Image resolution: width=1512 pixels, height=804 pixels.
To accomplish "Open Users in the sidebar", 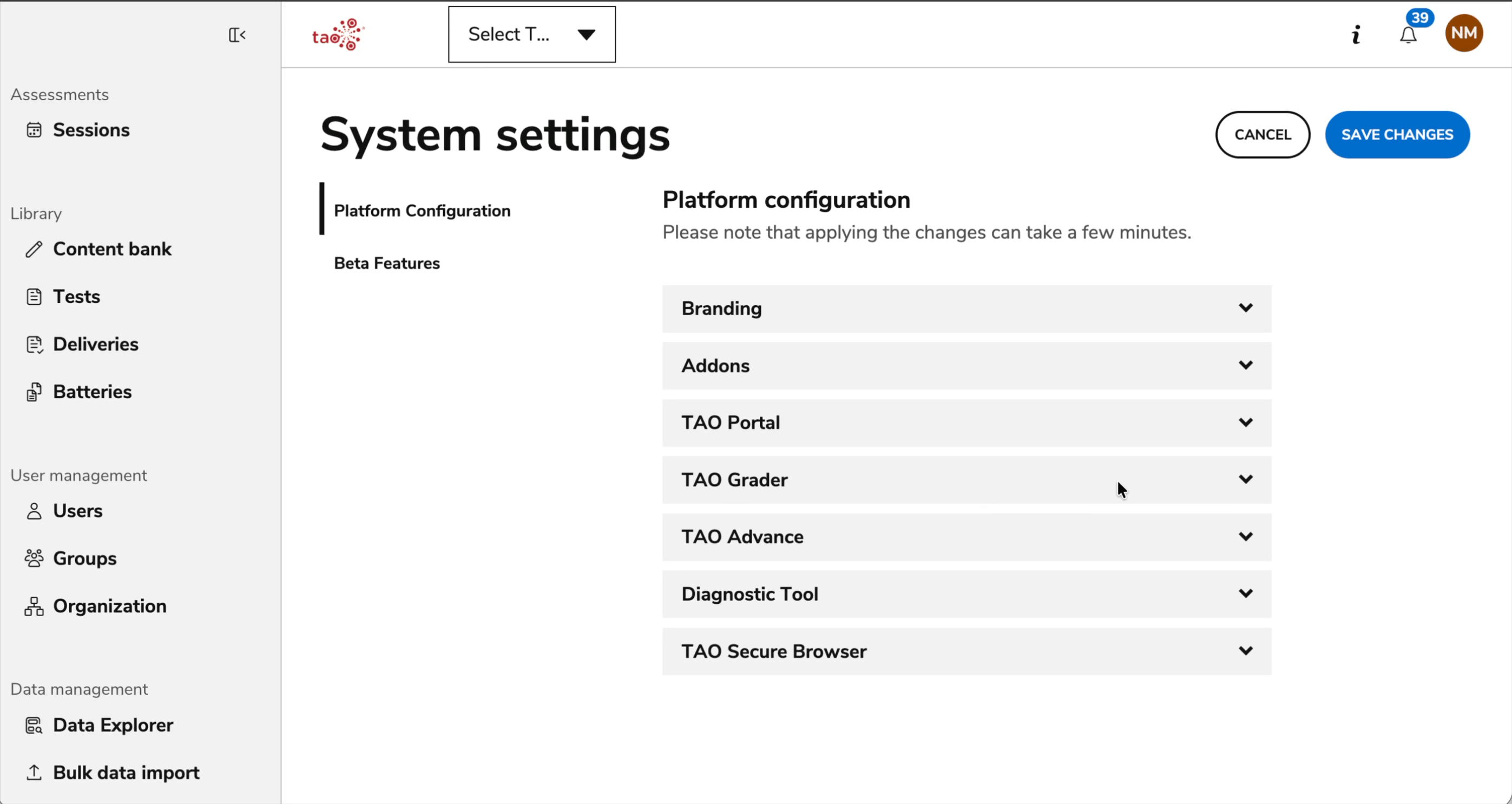I will pyautogui.click(x=77, y=511).
